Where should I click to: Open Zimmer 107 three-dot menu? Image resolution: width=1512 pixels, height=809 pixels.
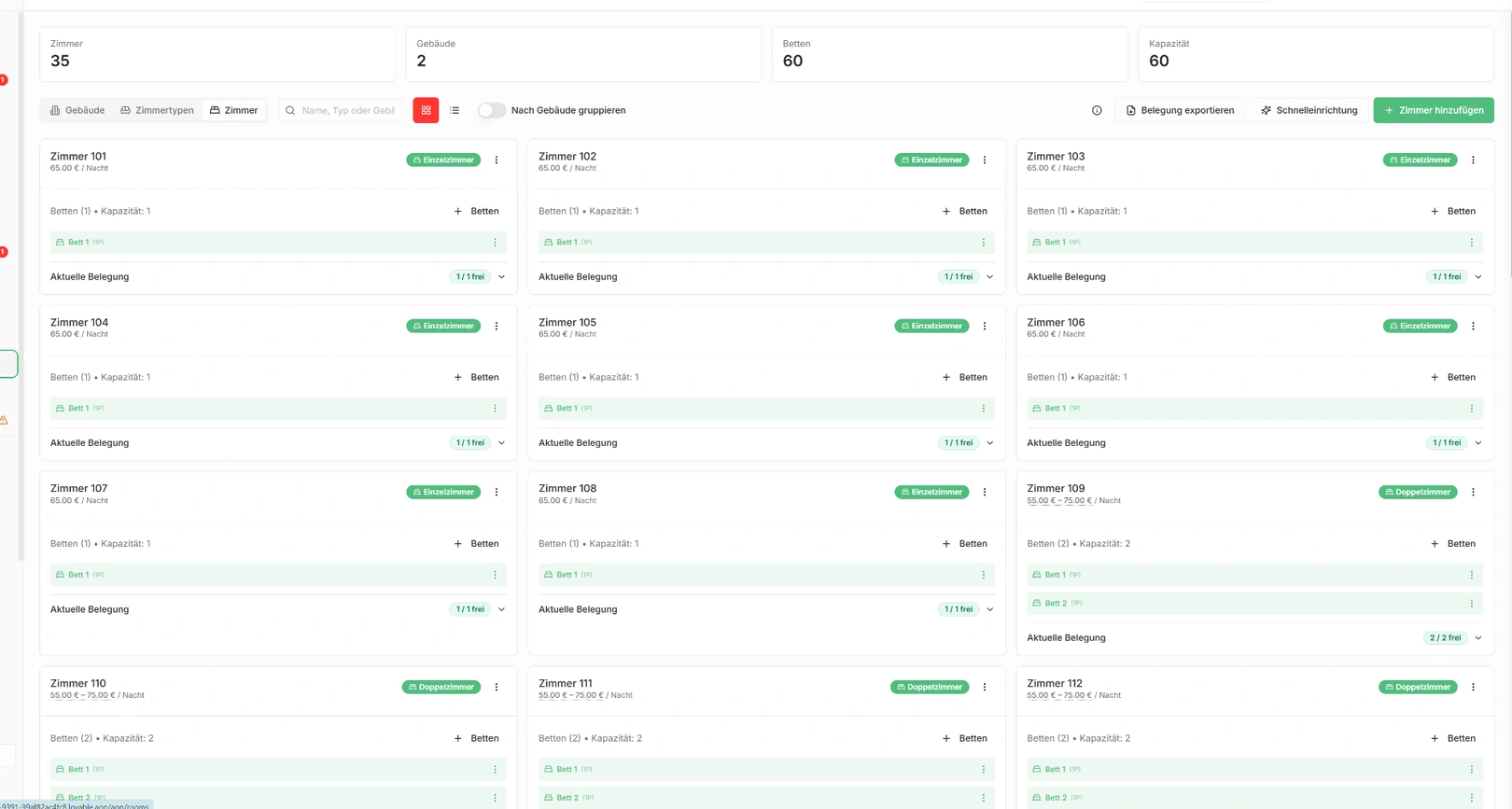tap(497, 493)
